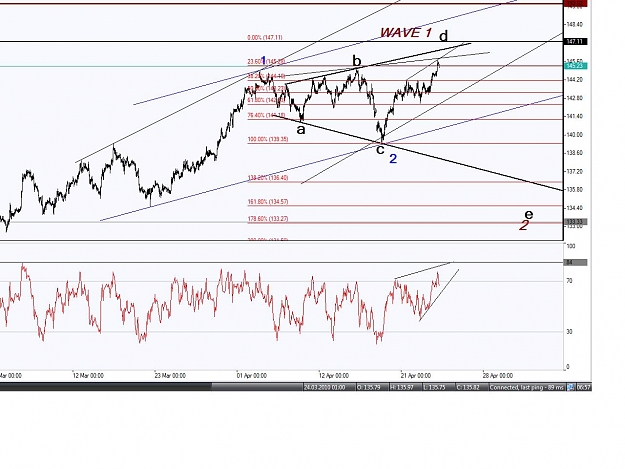625x469 pixels.
Task: Click the '0.00% (147.11)' Fibonacci level label
Action: [x=265, y=37]
